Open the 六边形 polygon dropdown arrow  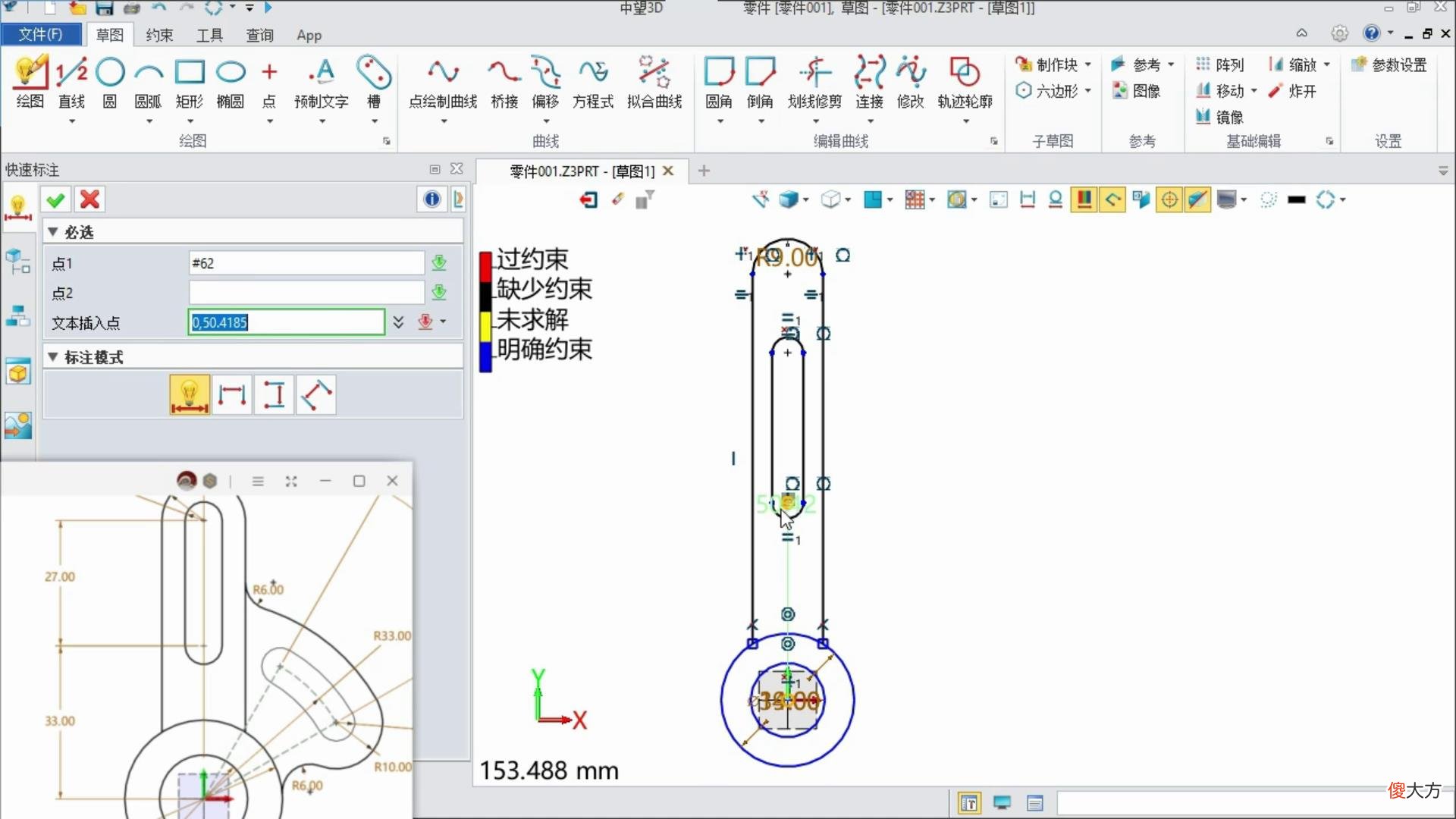(1088, 90)
